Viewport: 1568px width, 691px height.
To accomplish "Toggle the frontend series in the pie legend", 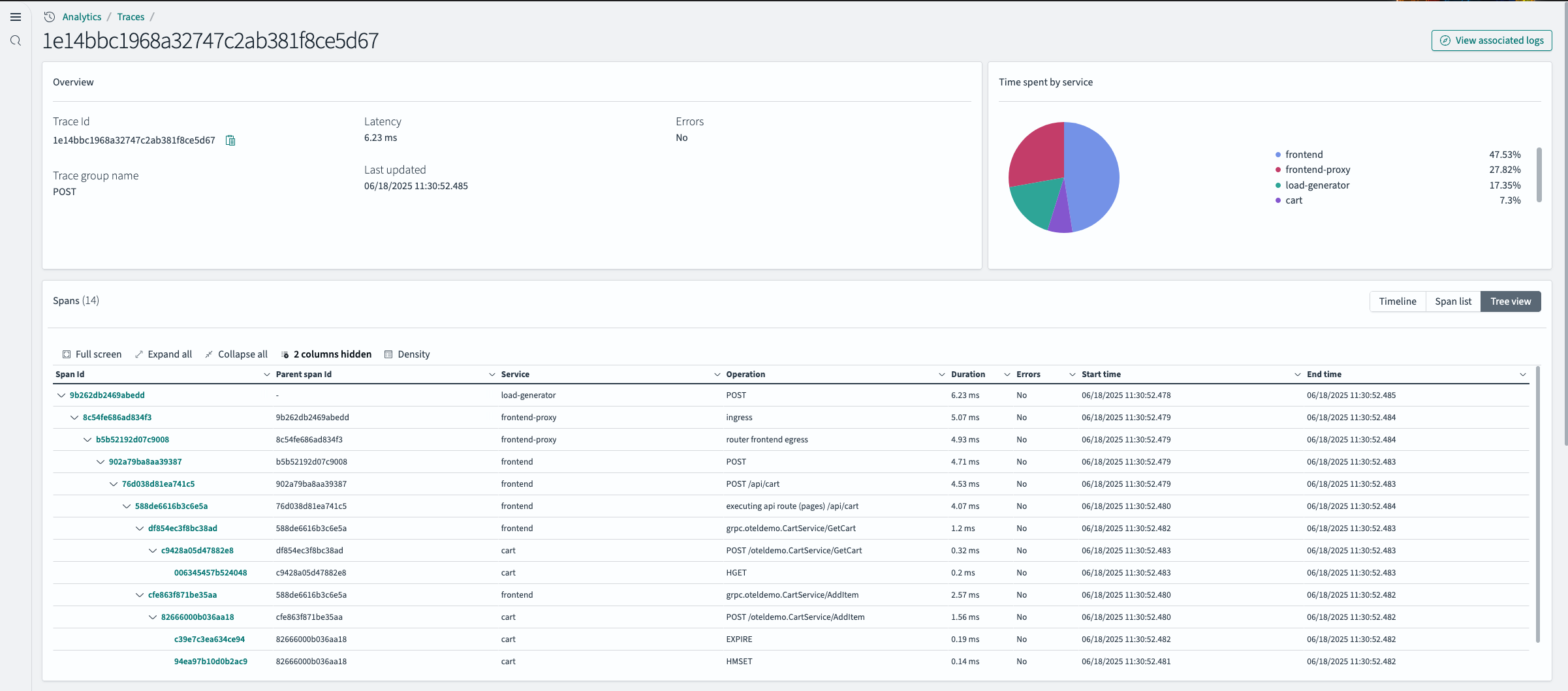I will [1303, 154].
